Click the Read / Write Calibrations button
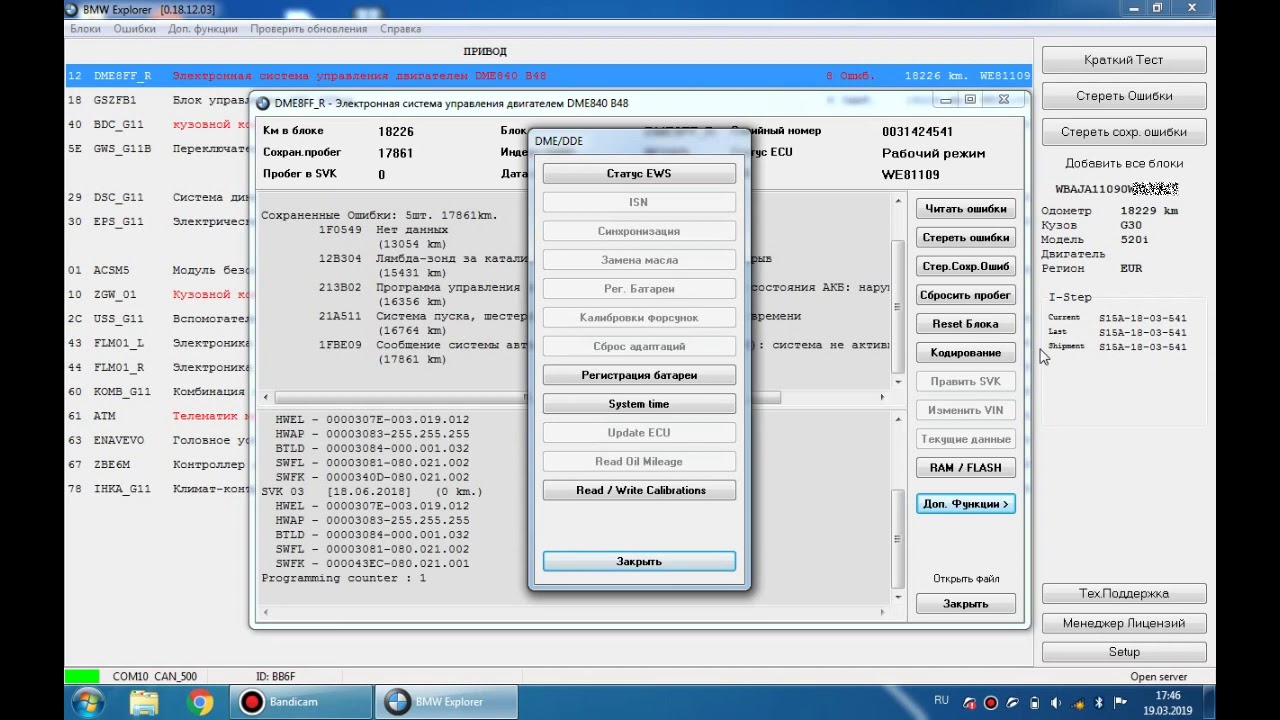This screenshot has height=720, width=1280. coord(639,491)
